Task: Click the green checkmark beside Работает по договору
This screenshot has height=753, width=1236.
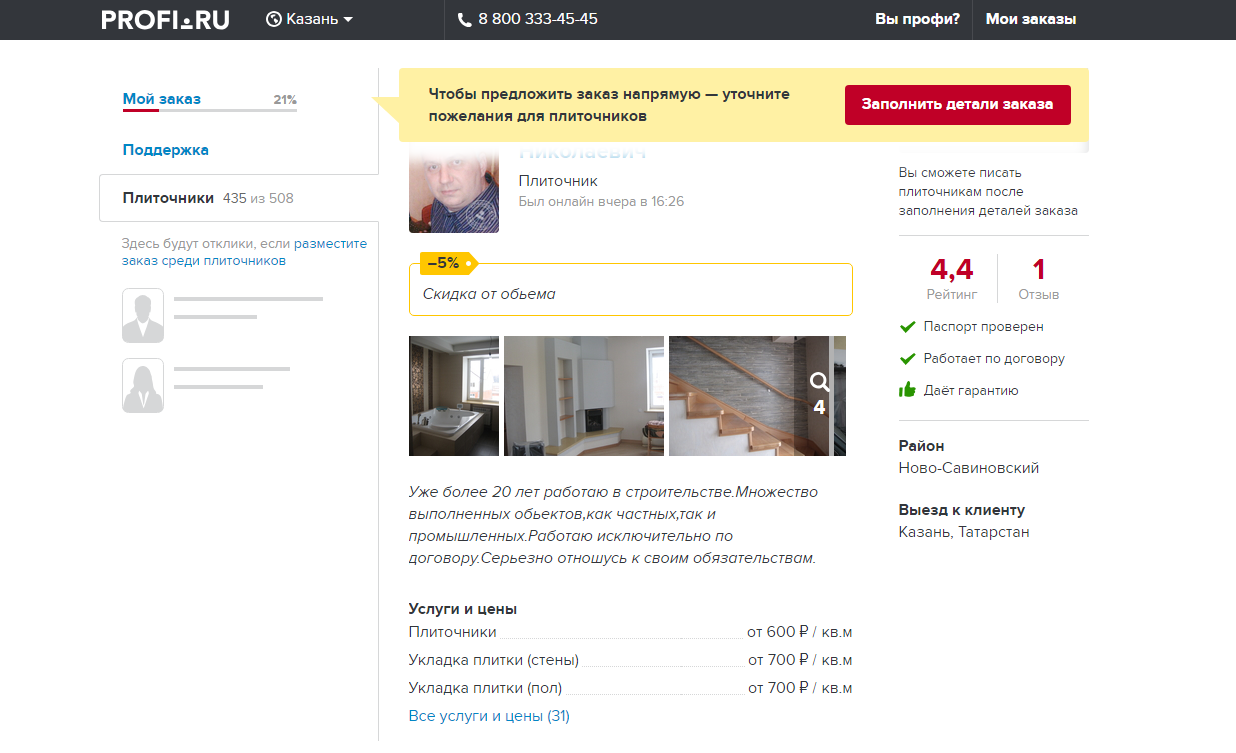Action: tap(907, 358)
